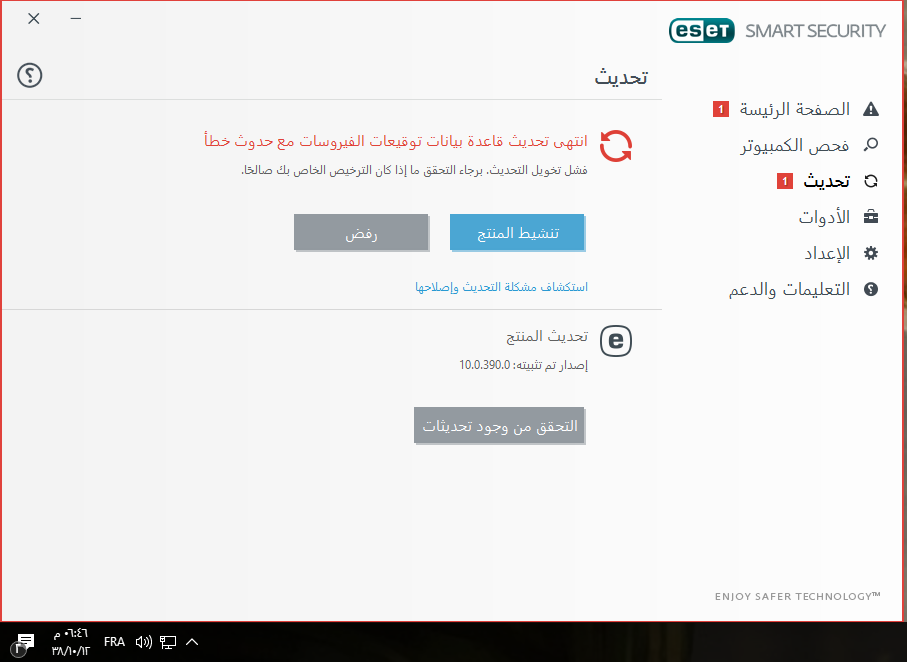Image resolution: width=907 pixels, height=662 pixels.
Task: Click the help and support sidebar icon
Action: coord(871,289)
